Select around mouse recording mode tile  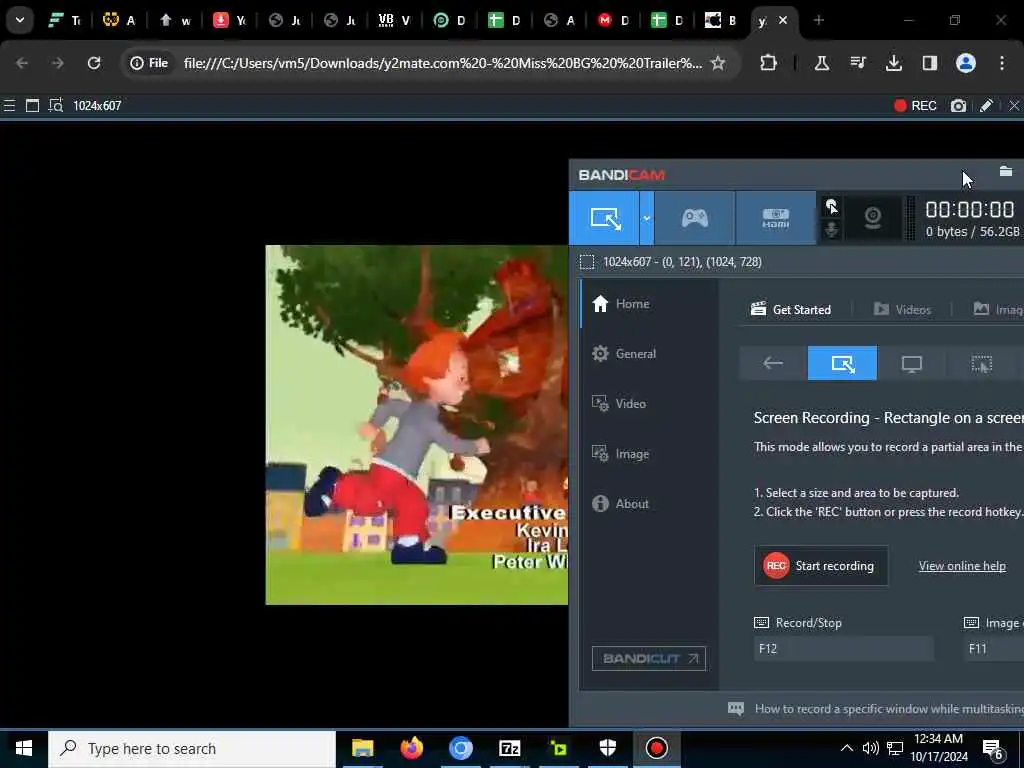pyautogui.click(x=982, y=363)
